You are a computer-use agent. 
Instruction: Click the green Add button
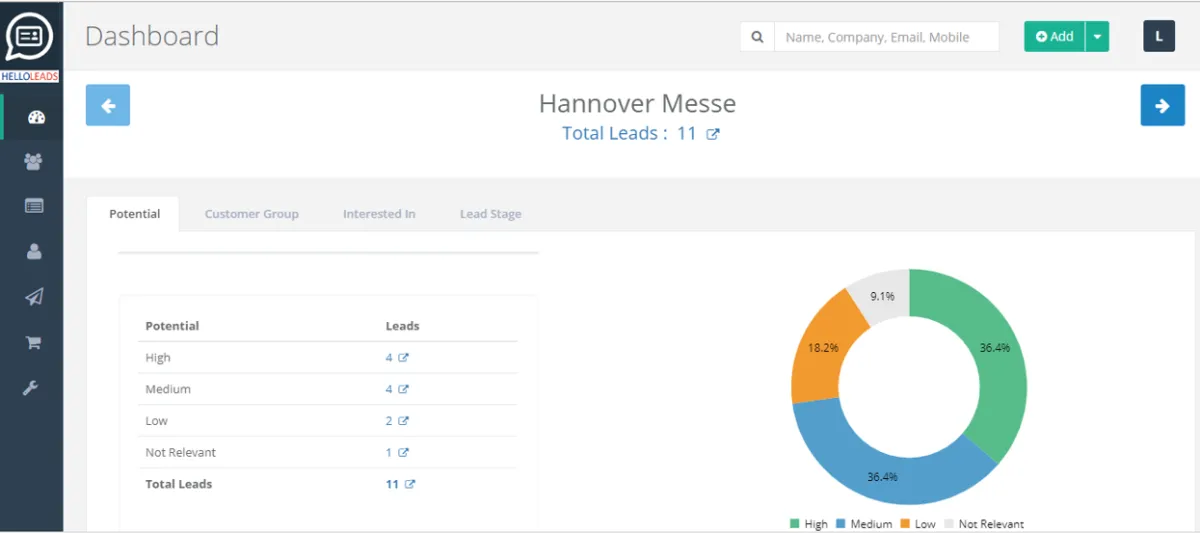(x=1054, y=37)
